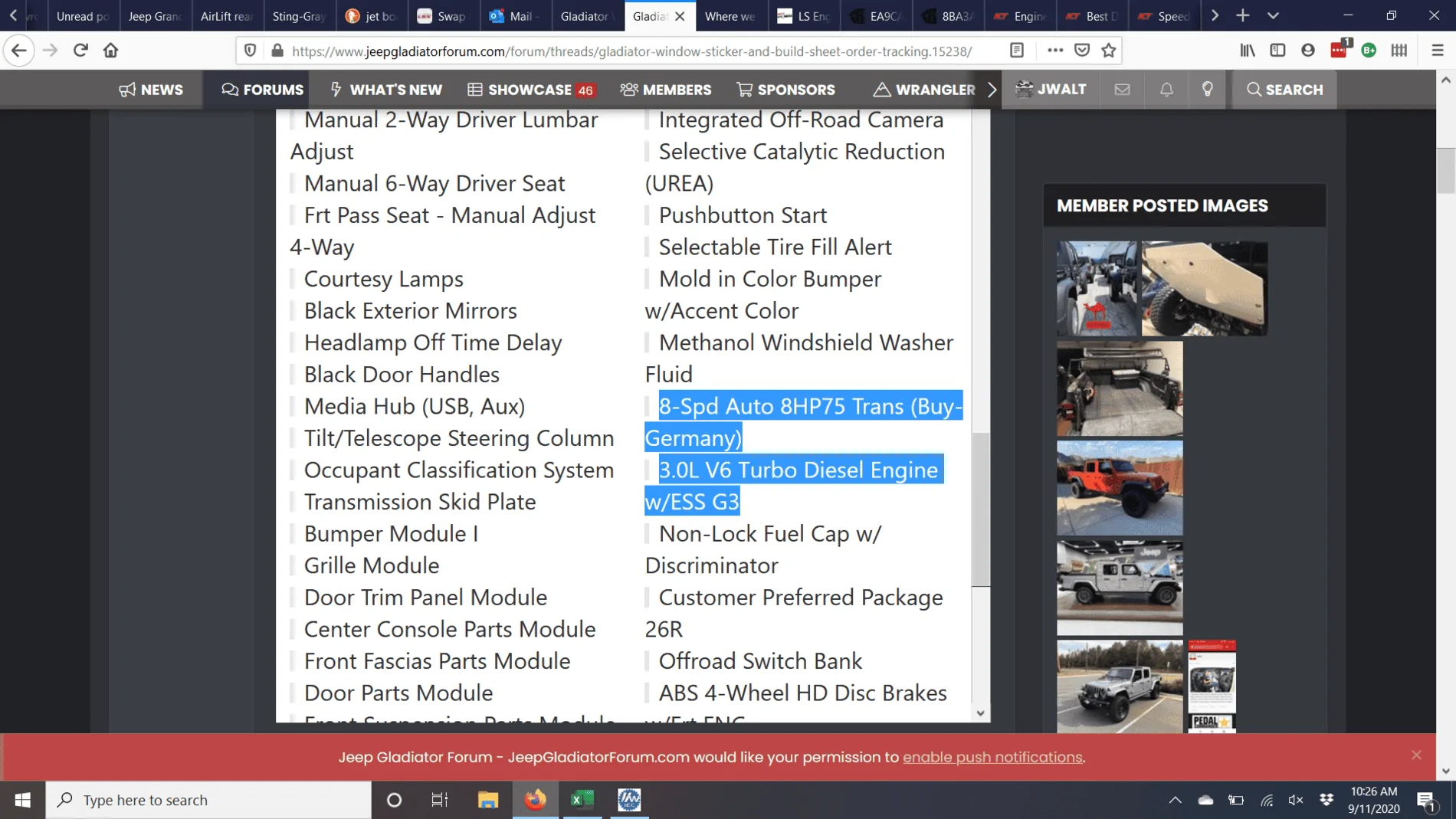Click the Windows taskbar search box

[x=208, y=800]
